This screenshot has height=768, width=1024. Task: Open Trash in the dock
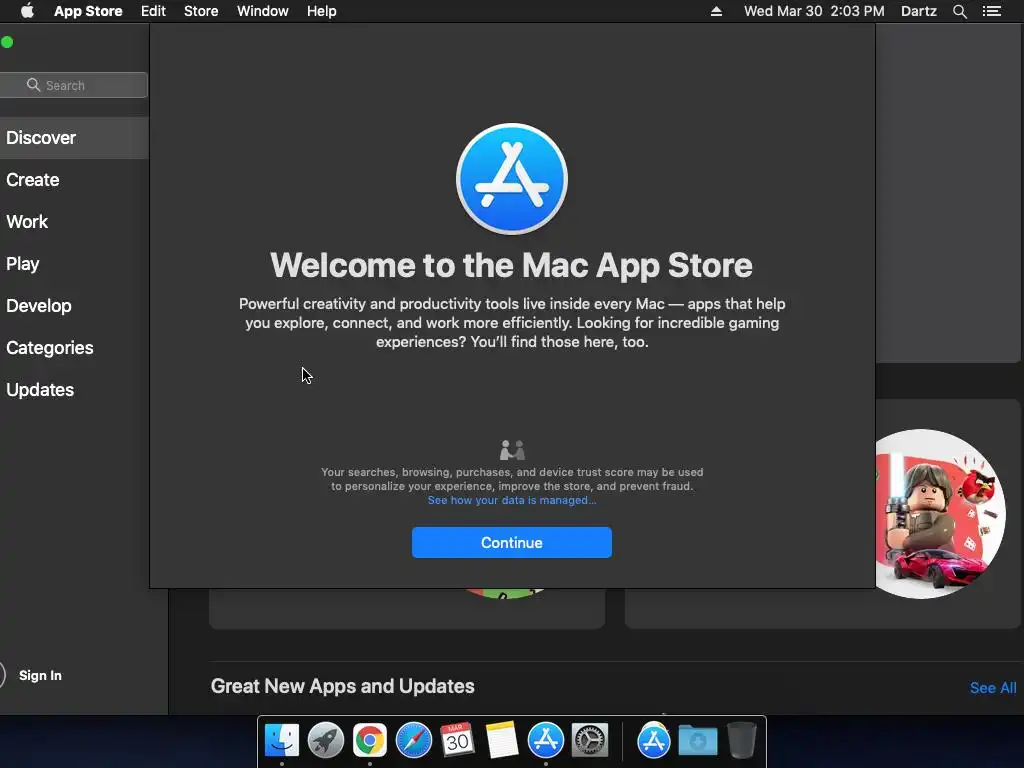coord(741,741)
